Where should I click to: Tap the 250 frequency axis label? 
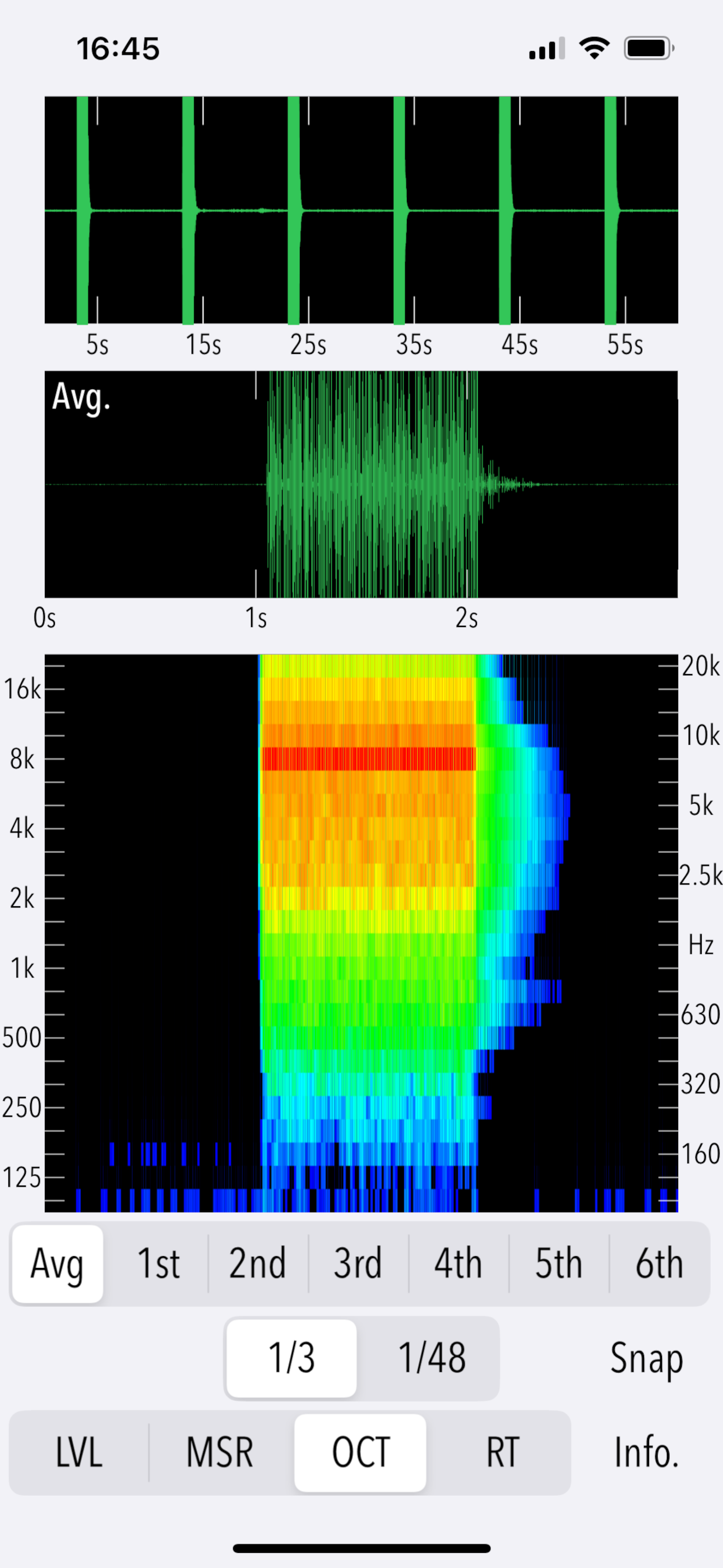(x=21, y=1107)
